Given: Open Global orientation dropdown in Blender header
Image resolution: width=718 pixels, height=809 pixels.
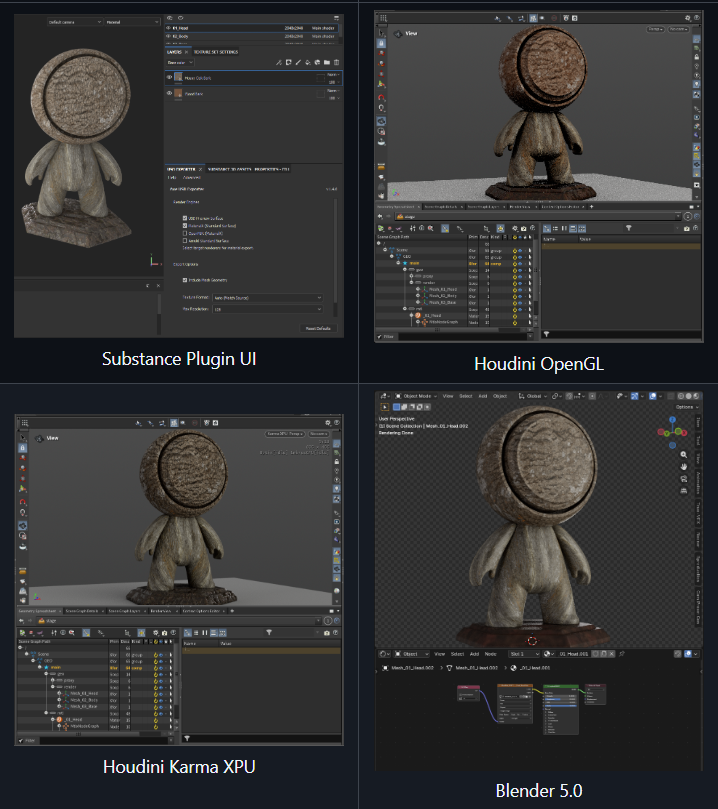Looking at the screenshot, I should 531,396.
